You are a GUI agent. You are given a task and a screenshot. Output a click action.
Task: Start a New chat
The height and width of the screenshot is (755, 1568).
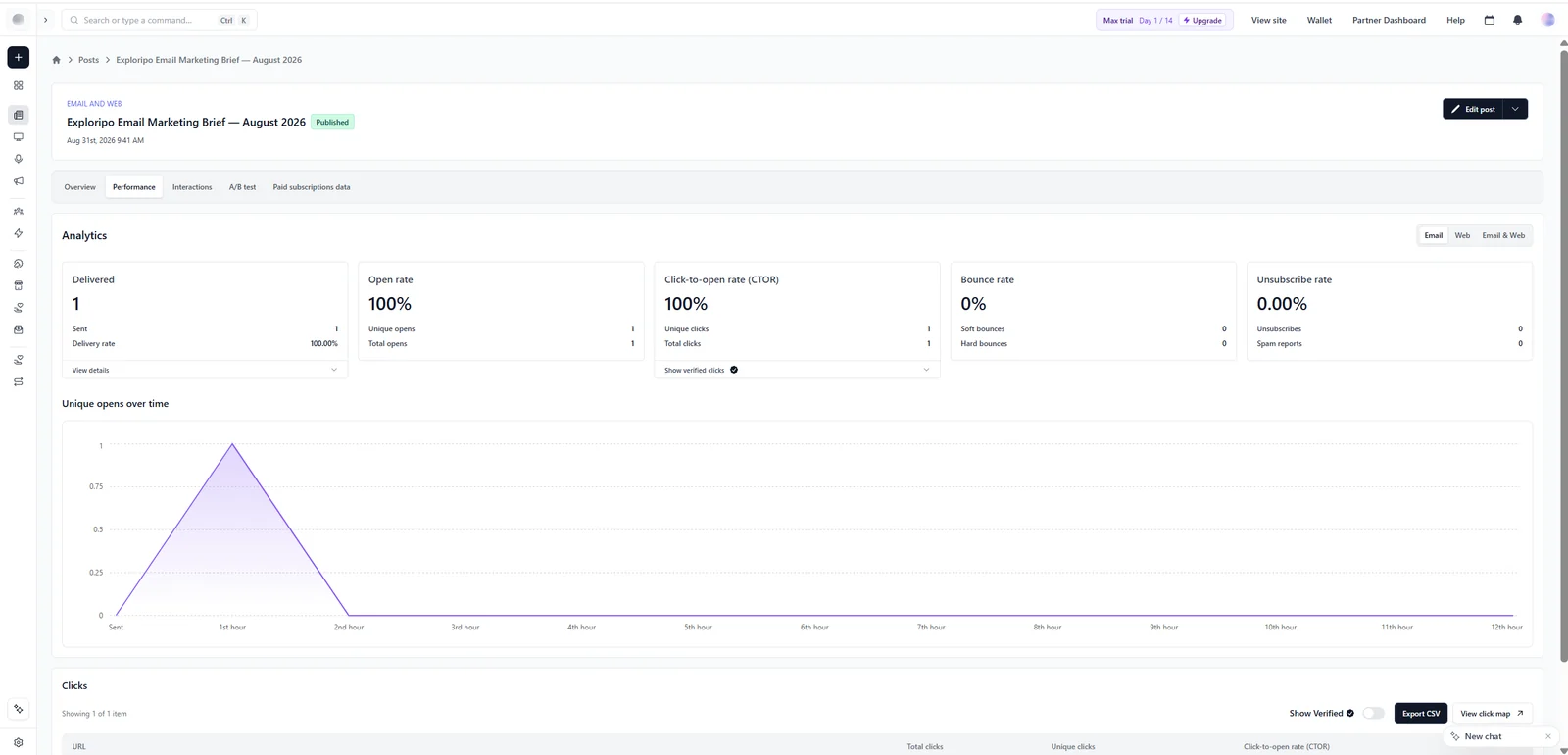1483,736
